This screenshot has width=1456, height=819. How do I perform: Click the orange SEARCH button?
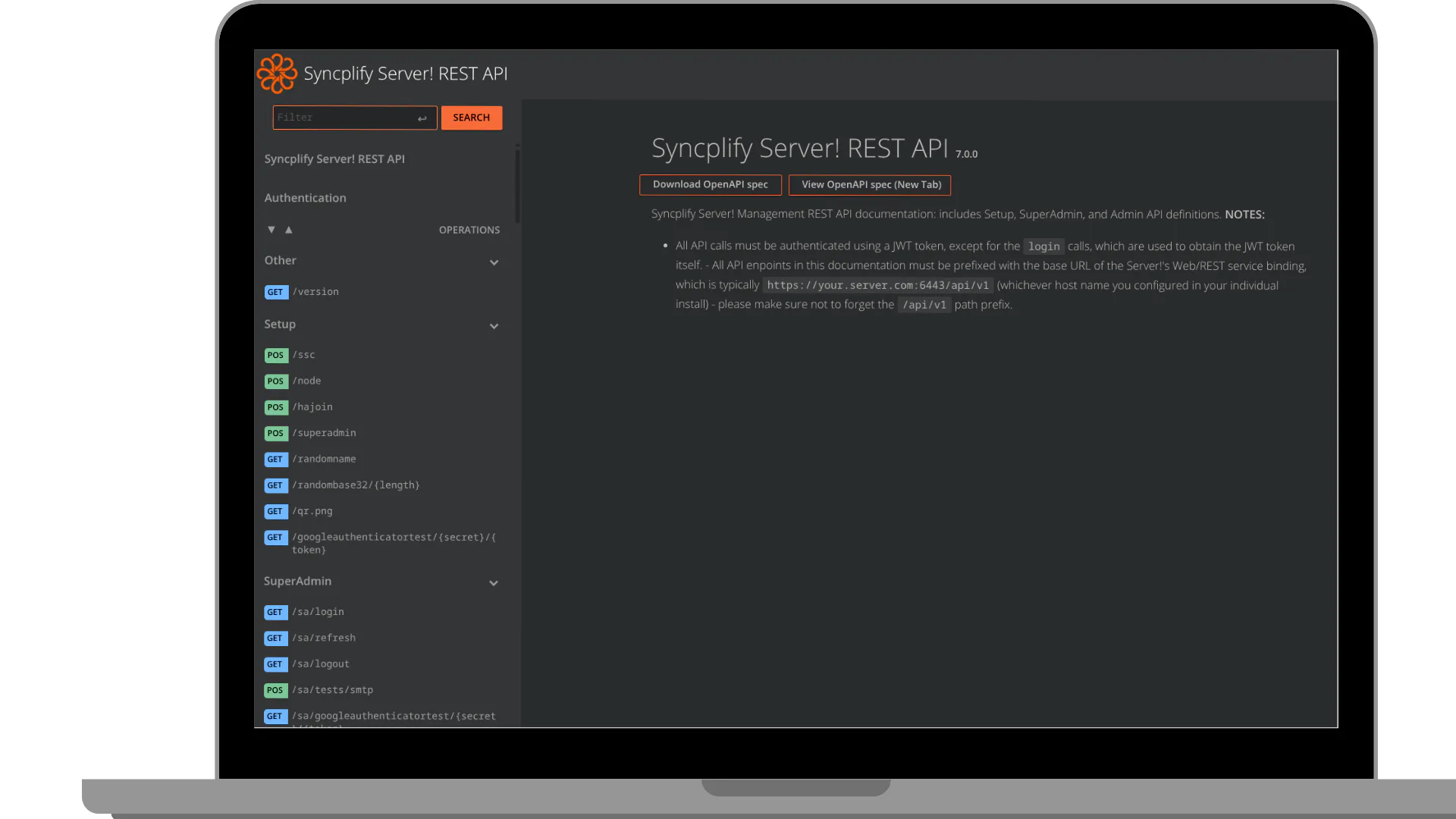point(472,118)
